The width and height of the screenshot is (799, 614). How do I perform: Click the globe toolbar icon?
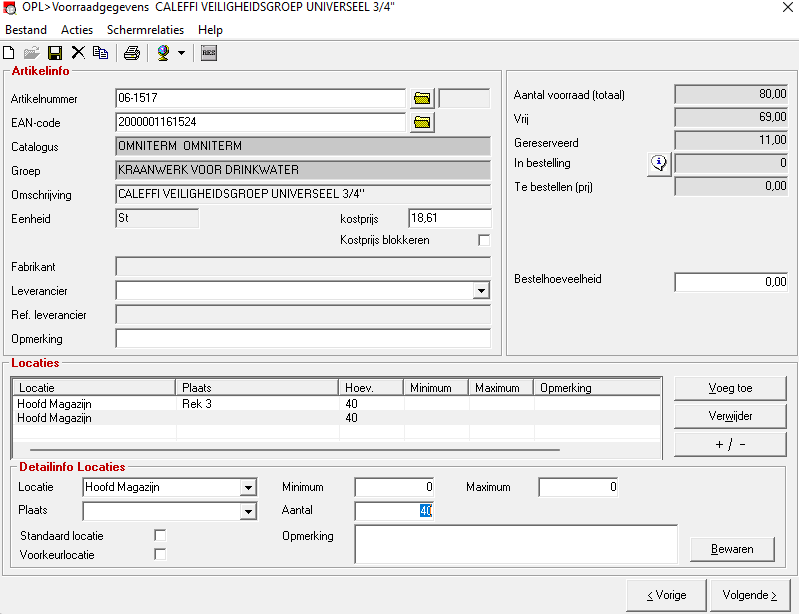click(x=163, y=52)
